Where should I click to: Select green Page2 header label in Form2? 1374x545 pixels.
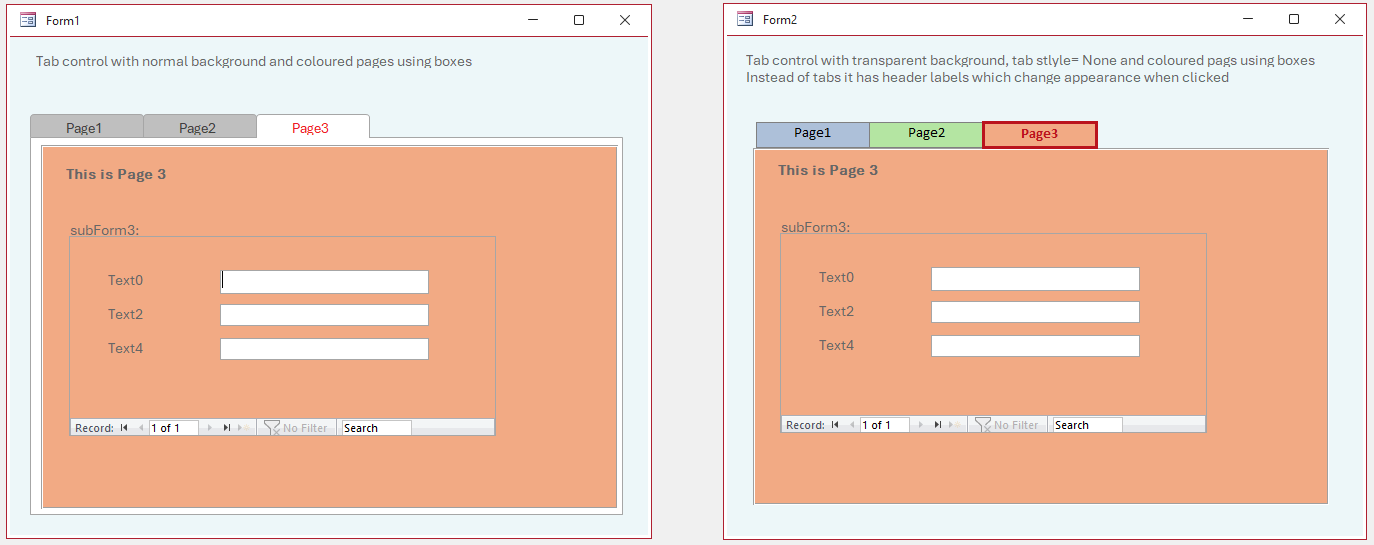coord(926,134)
